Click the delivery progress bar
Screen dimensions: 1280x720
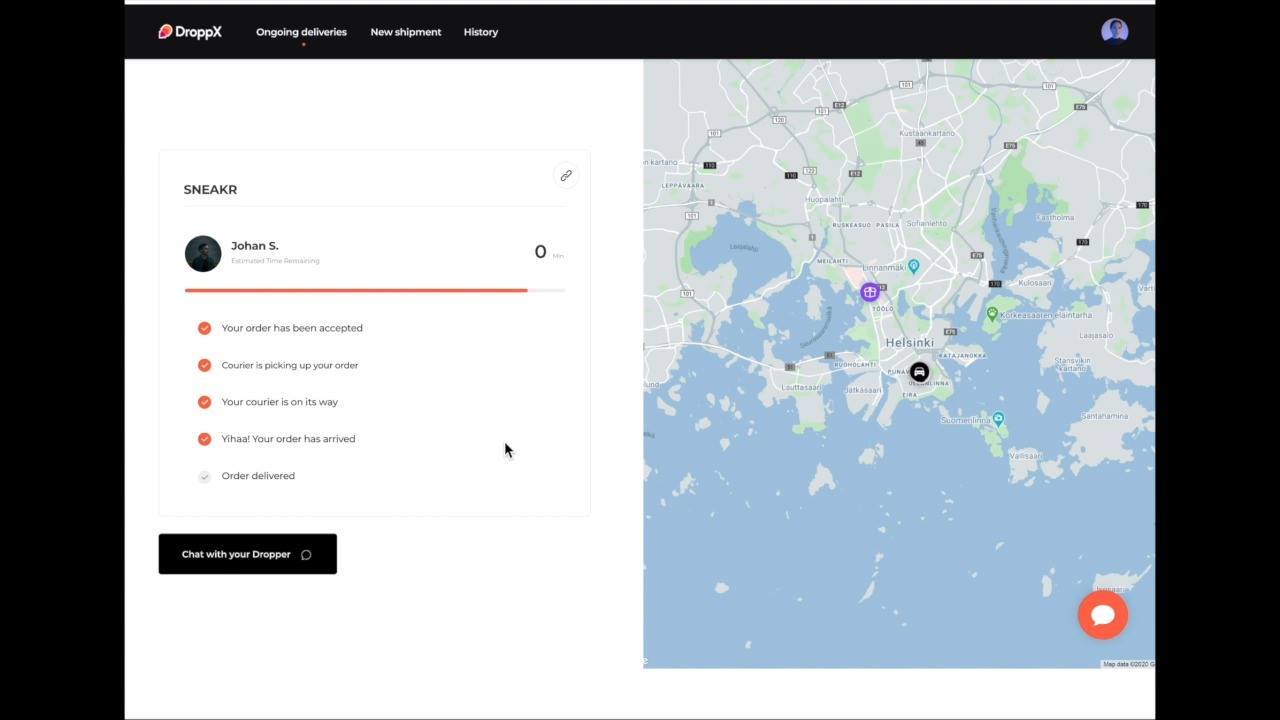coord(375,290)
